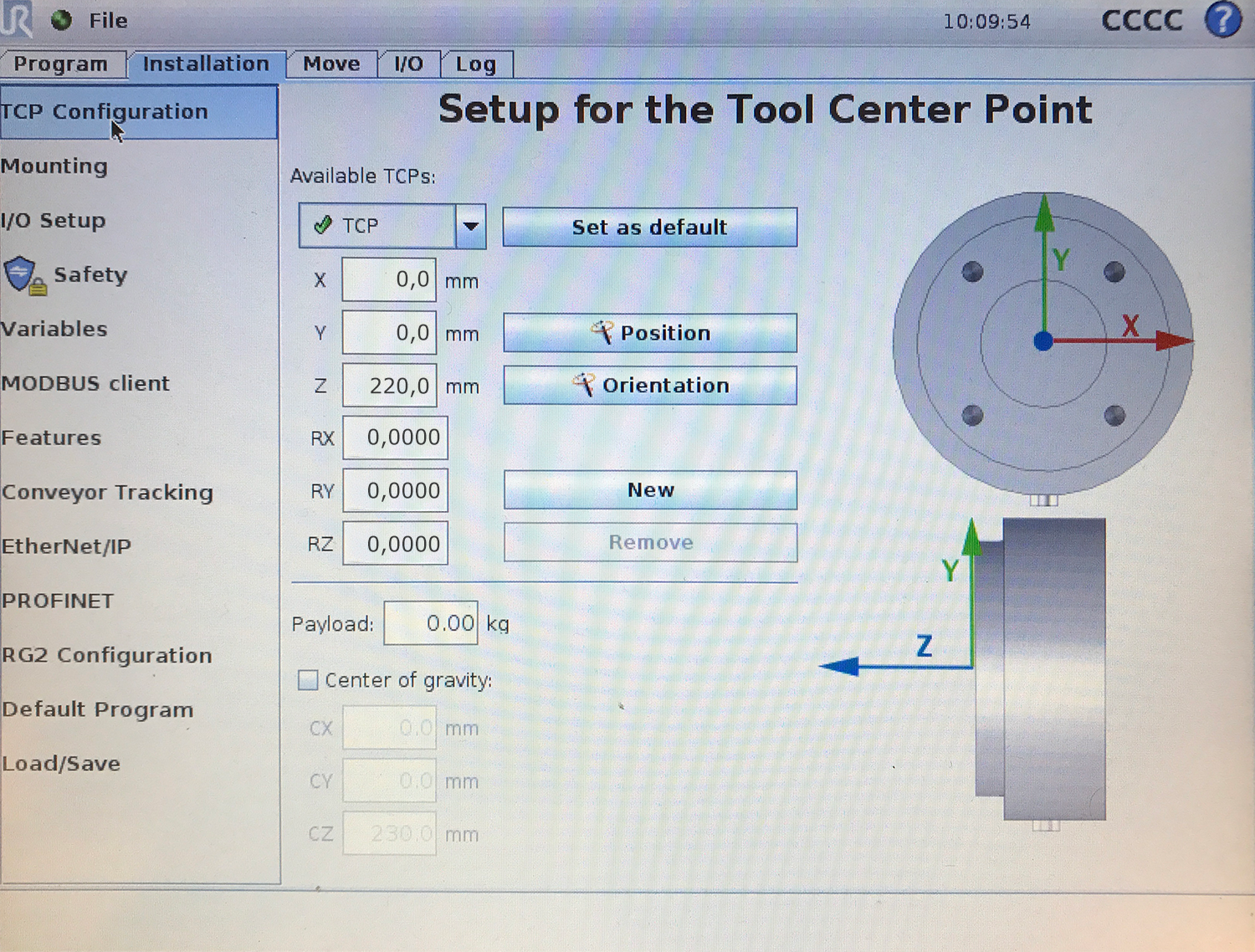Open I/O Setup in sidebar
The height and width of the screenshot is (952, 1255).
pos(54,221)
